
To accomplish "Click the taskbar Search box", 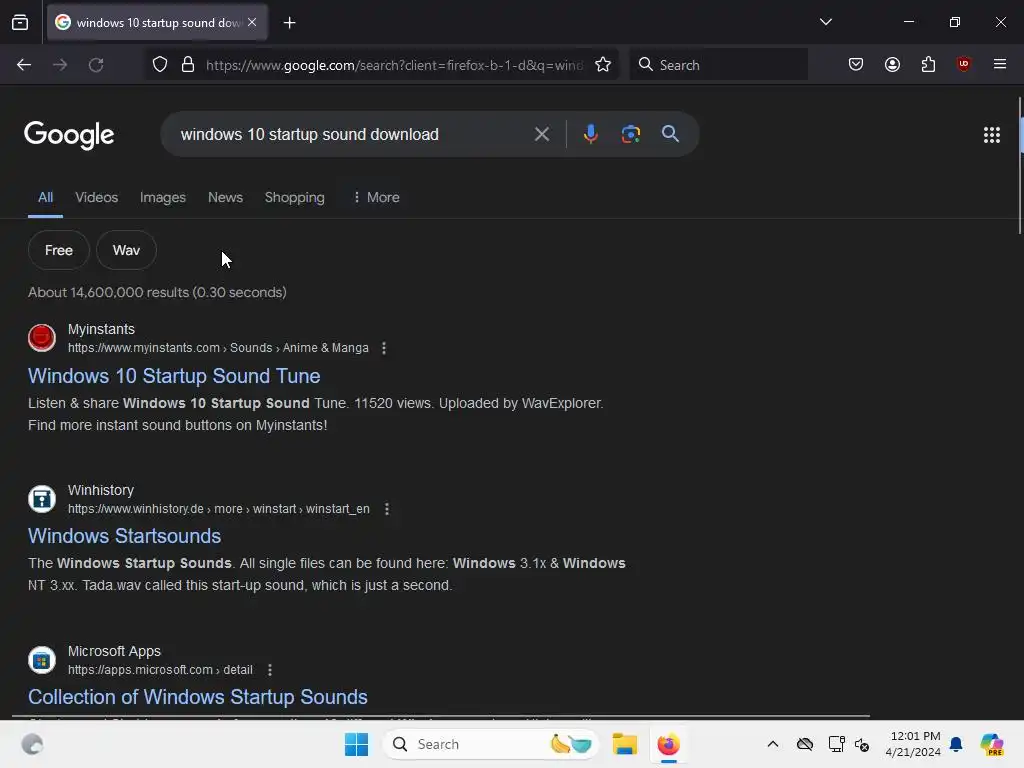I will 490,744.
